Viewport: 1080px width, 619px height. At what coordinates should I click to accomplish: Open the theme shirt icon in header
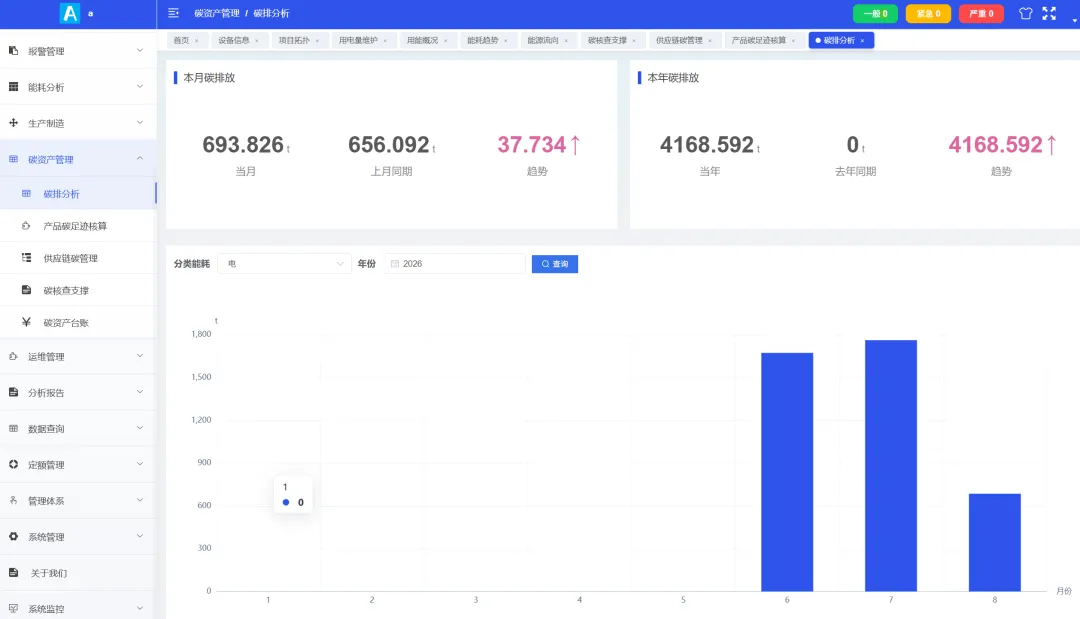1026,13
